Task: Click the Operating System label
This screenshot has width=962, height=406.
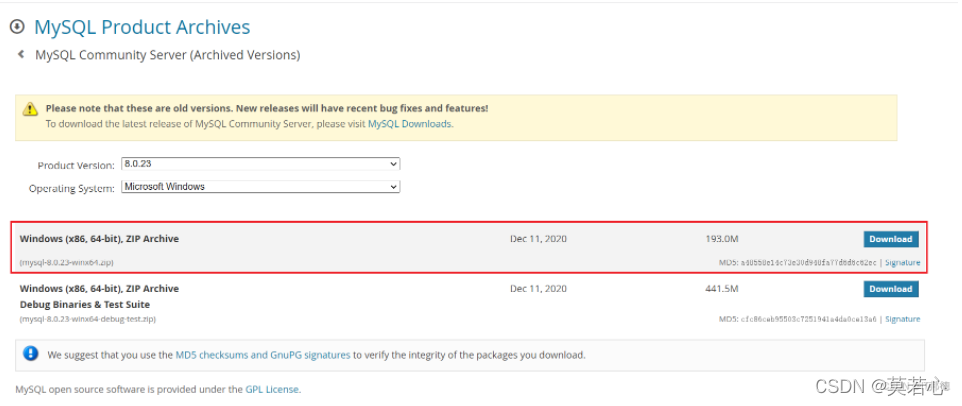Action: 72,189
